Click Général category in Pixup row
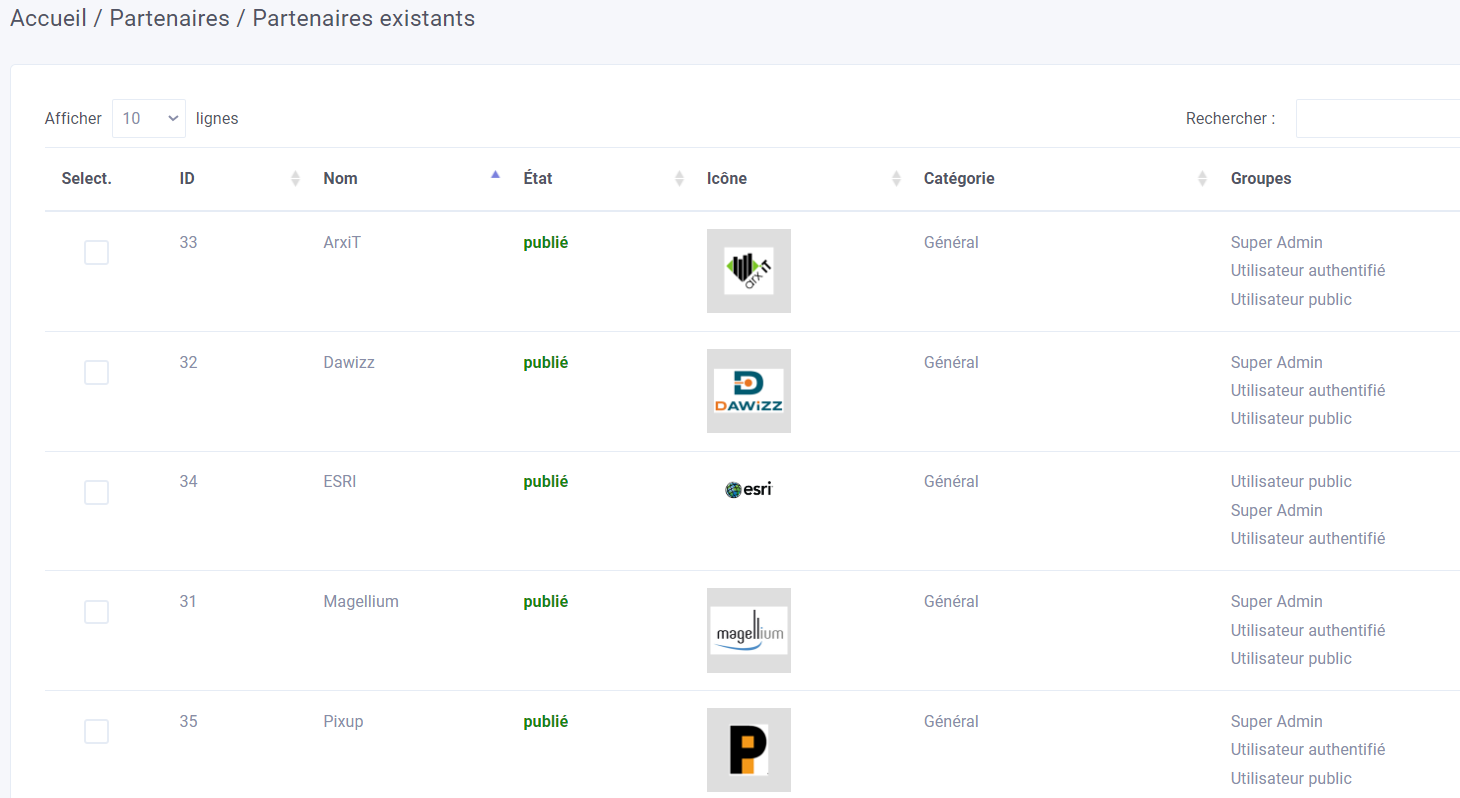Viewport: 1460px width, 798px height. [x=951, y=722]
